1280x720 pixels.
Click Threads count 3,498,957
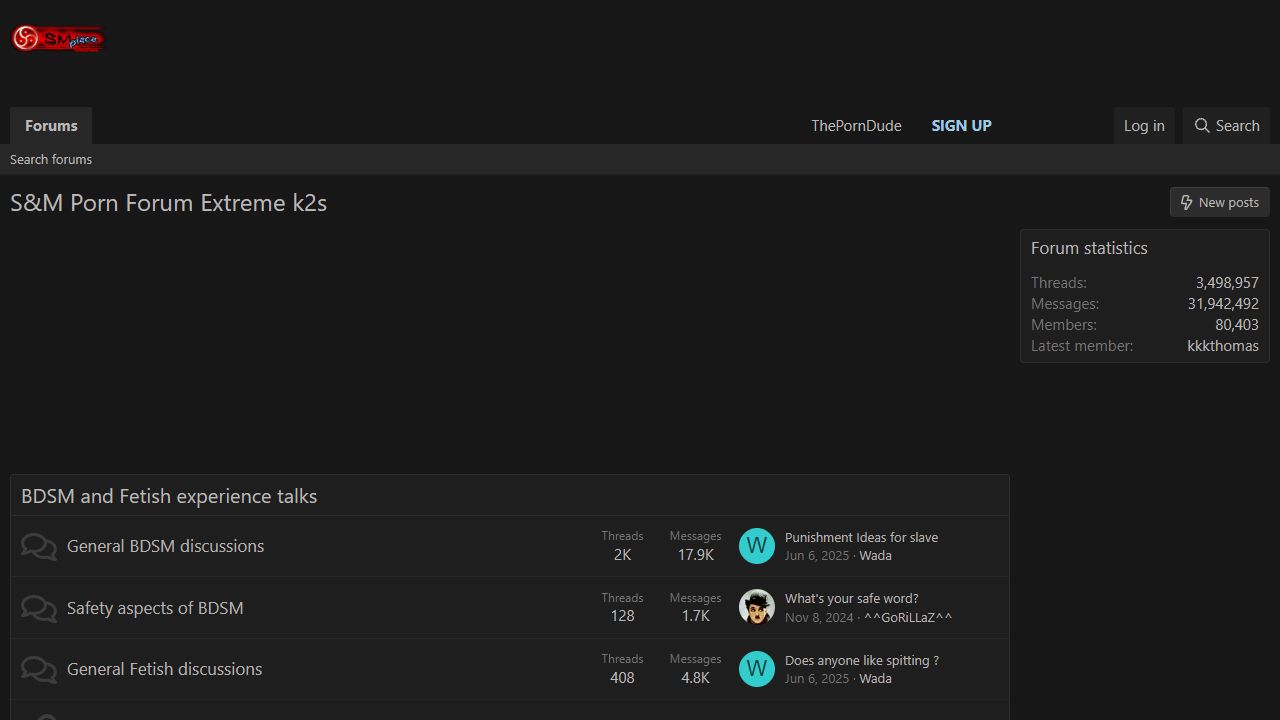(1227, 283)
